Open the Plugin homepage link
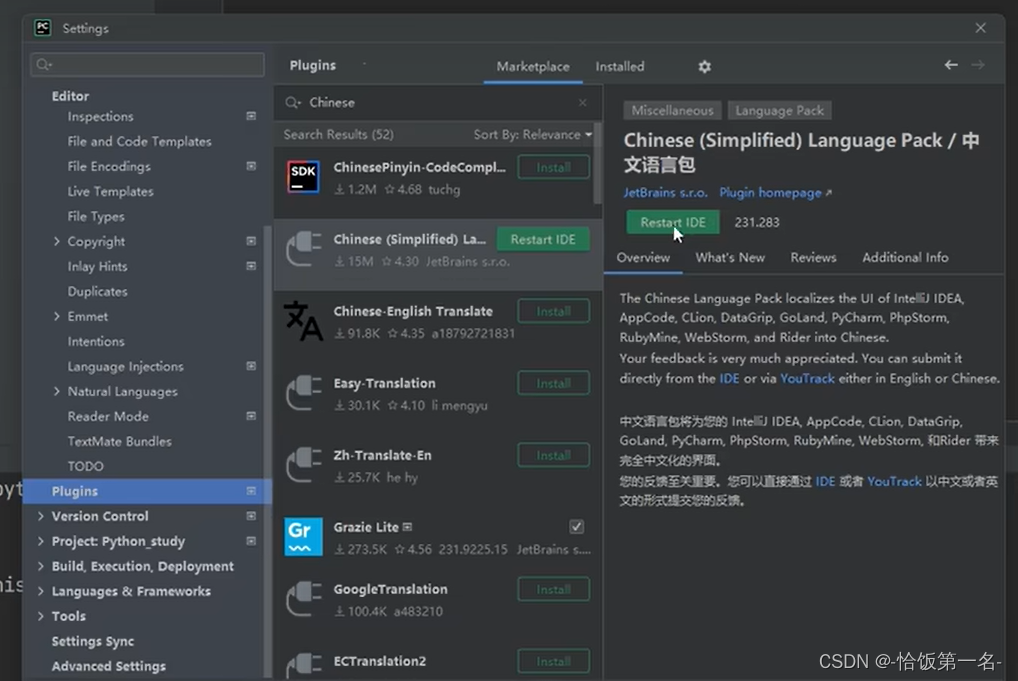Image resolution: width=1018 pixels, height=681 pixels. (775, 193)
